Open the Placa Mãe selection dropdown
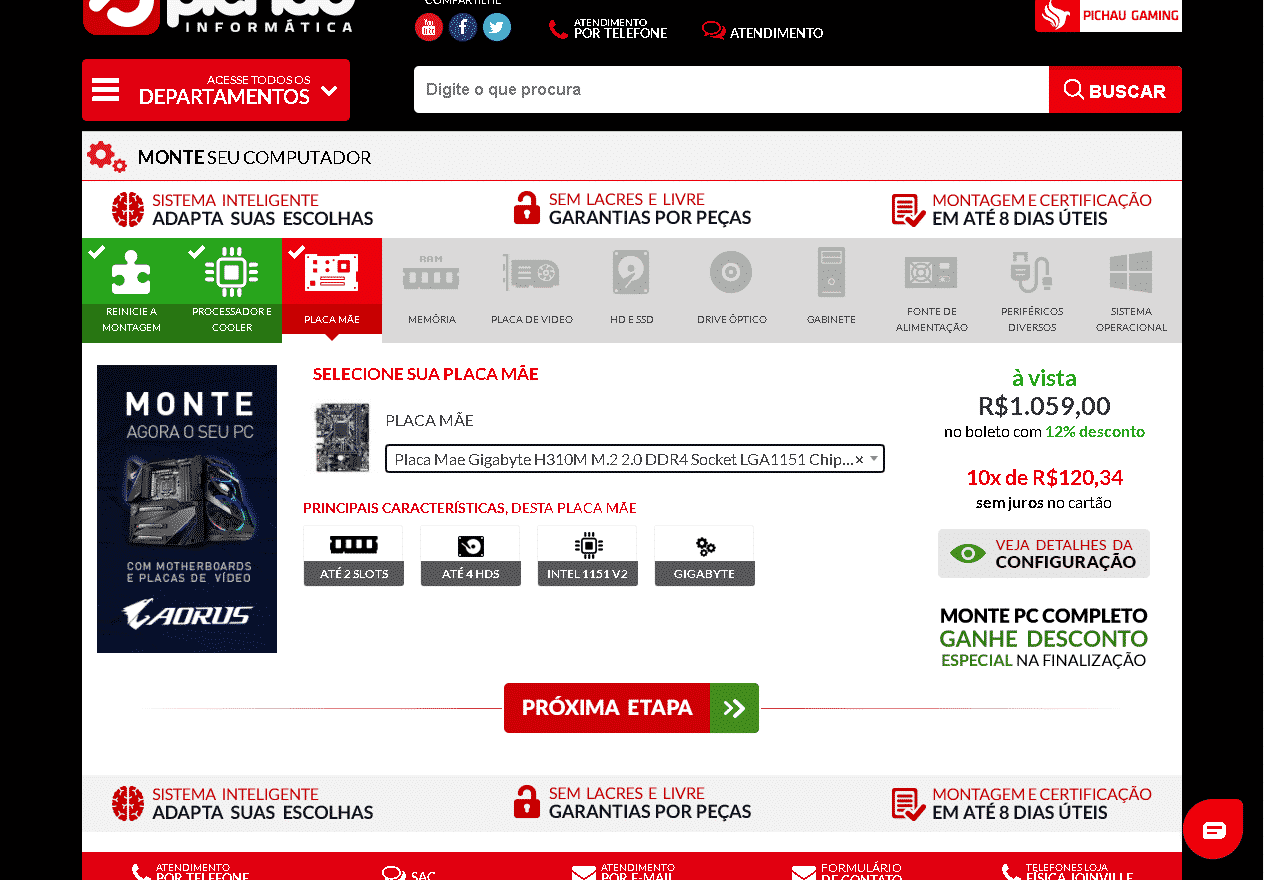 635,459
